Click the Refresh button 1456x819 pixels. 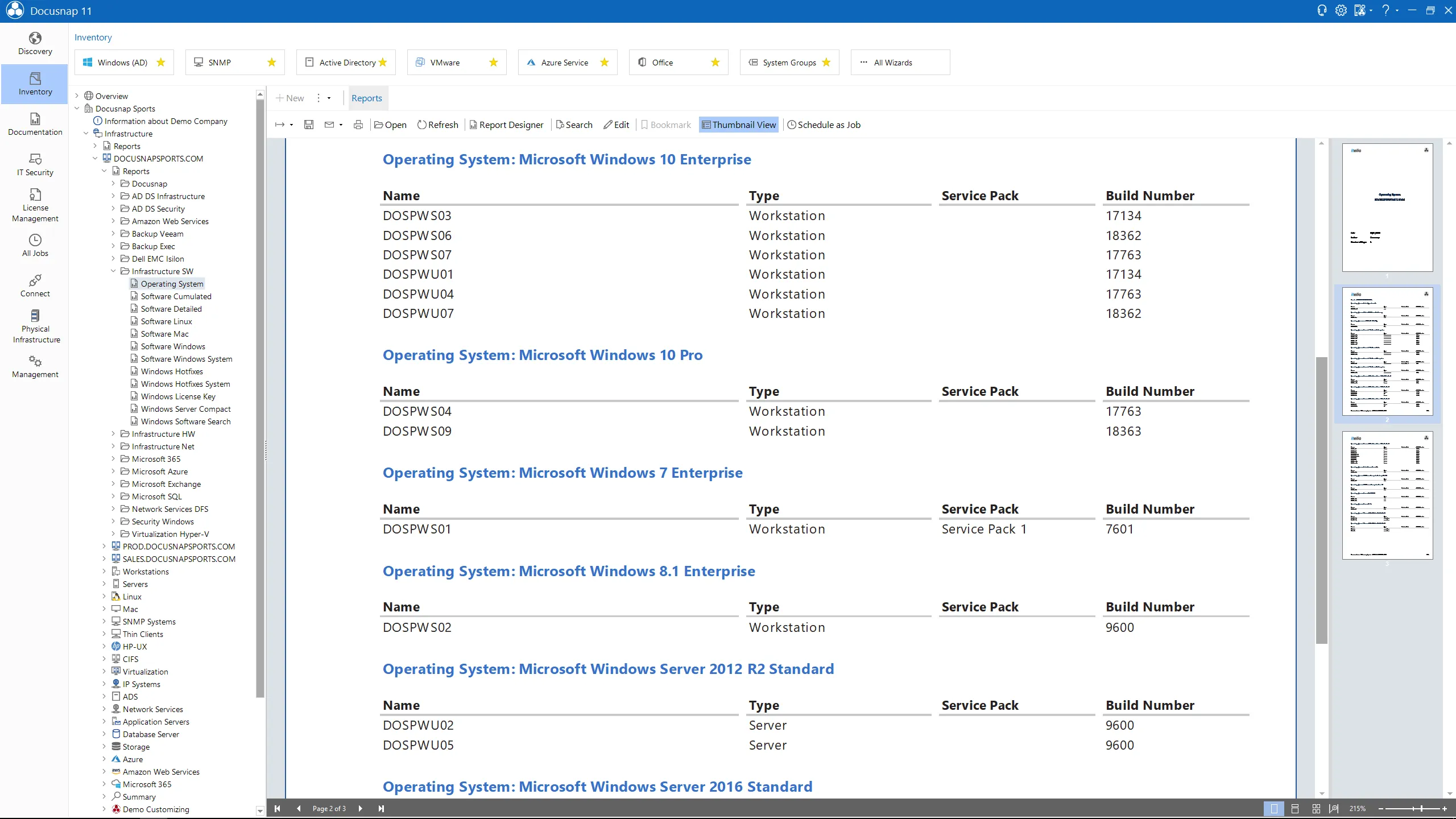coord(438,125)
